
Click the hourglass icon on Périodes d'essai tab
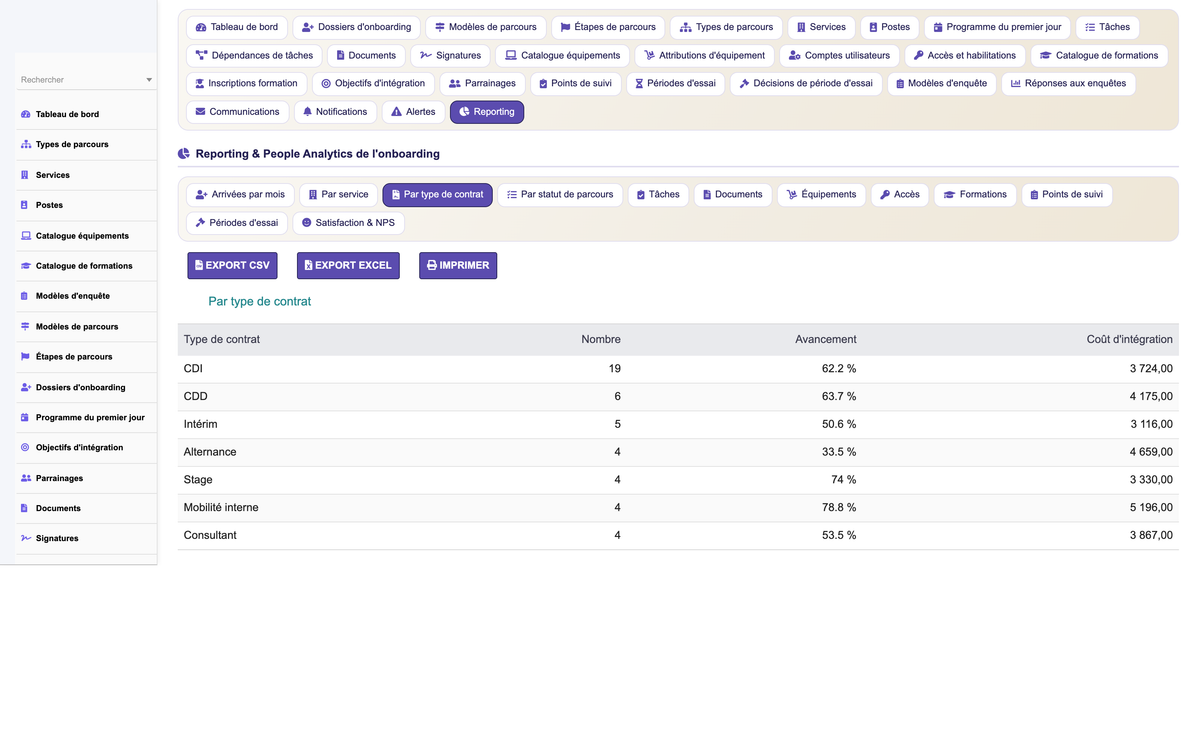639,84
